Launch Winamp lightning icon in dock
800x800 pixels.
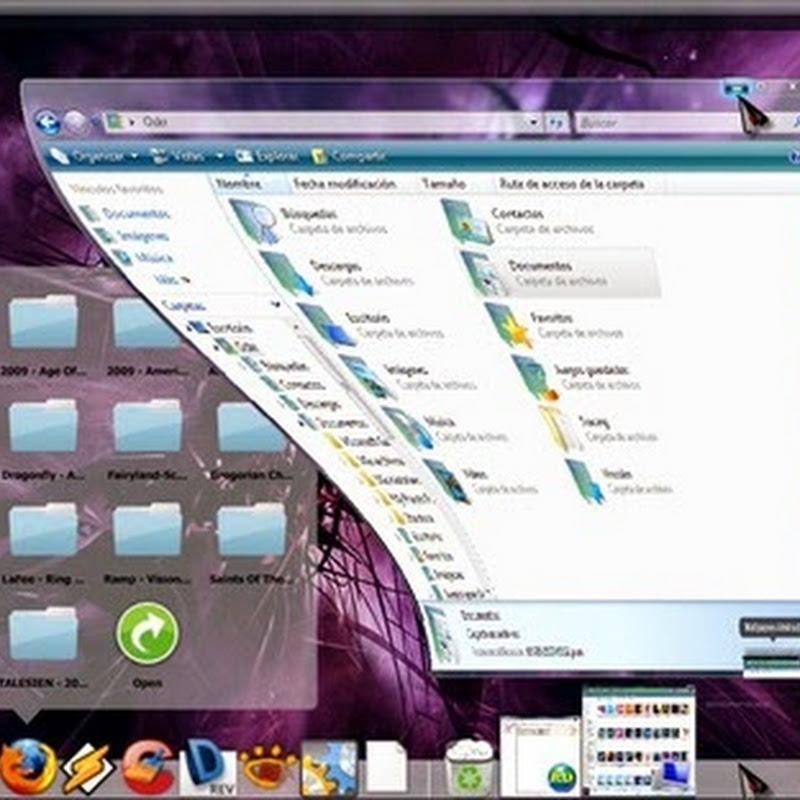tap(87, 768)
